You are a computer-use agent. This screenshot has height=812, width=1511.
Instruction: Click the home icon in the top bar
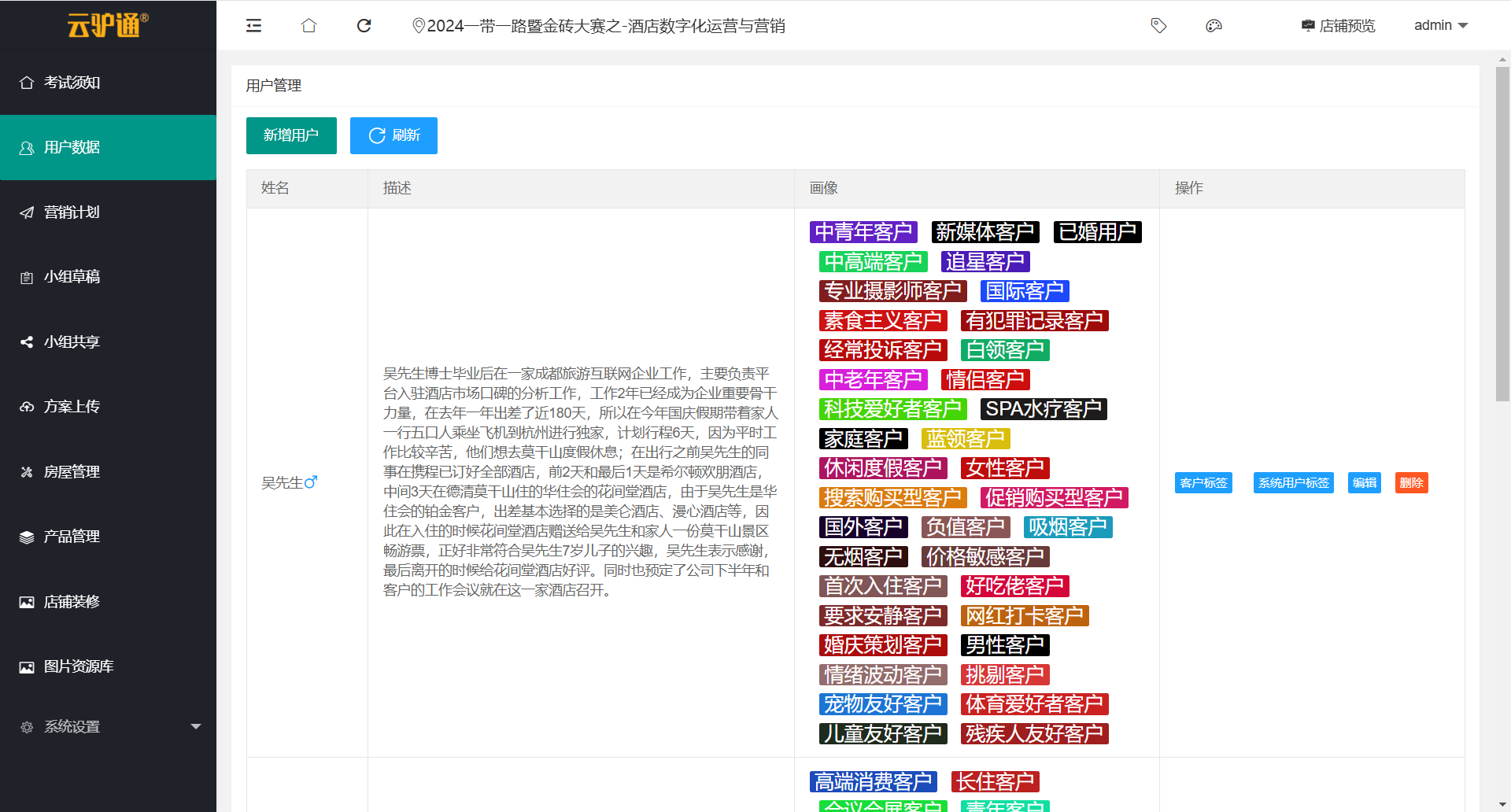click(x=308, y=25)
